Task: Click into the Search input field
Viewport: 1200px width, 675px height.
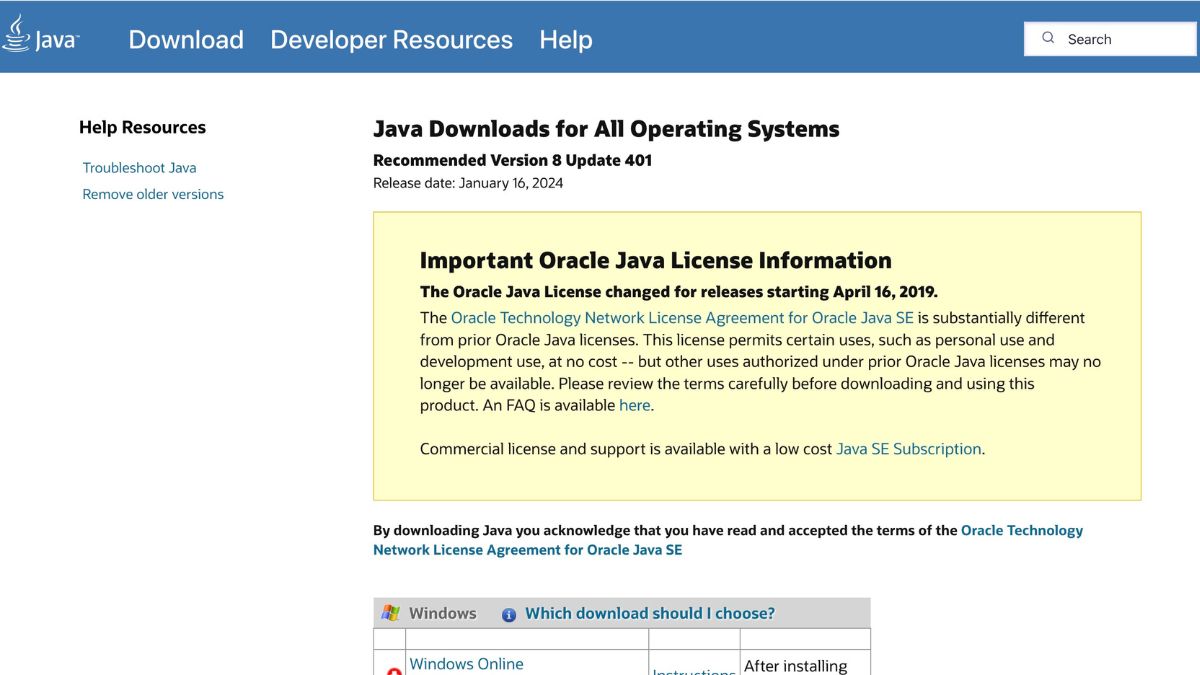Action: [1110, 38]
